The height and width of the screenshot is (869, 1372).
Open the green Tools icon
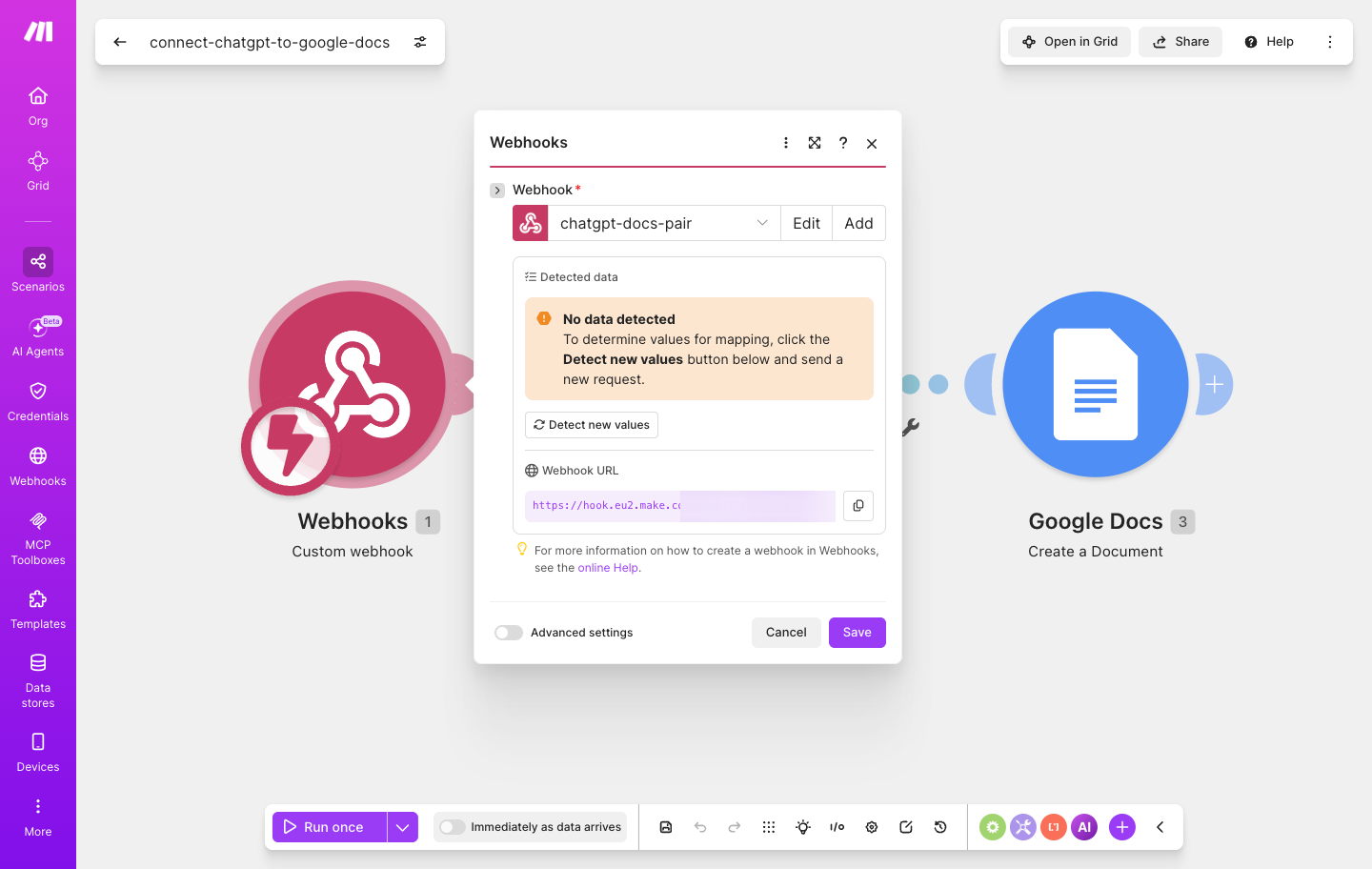pyautogui.click(x=993, y=827)
